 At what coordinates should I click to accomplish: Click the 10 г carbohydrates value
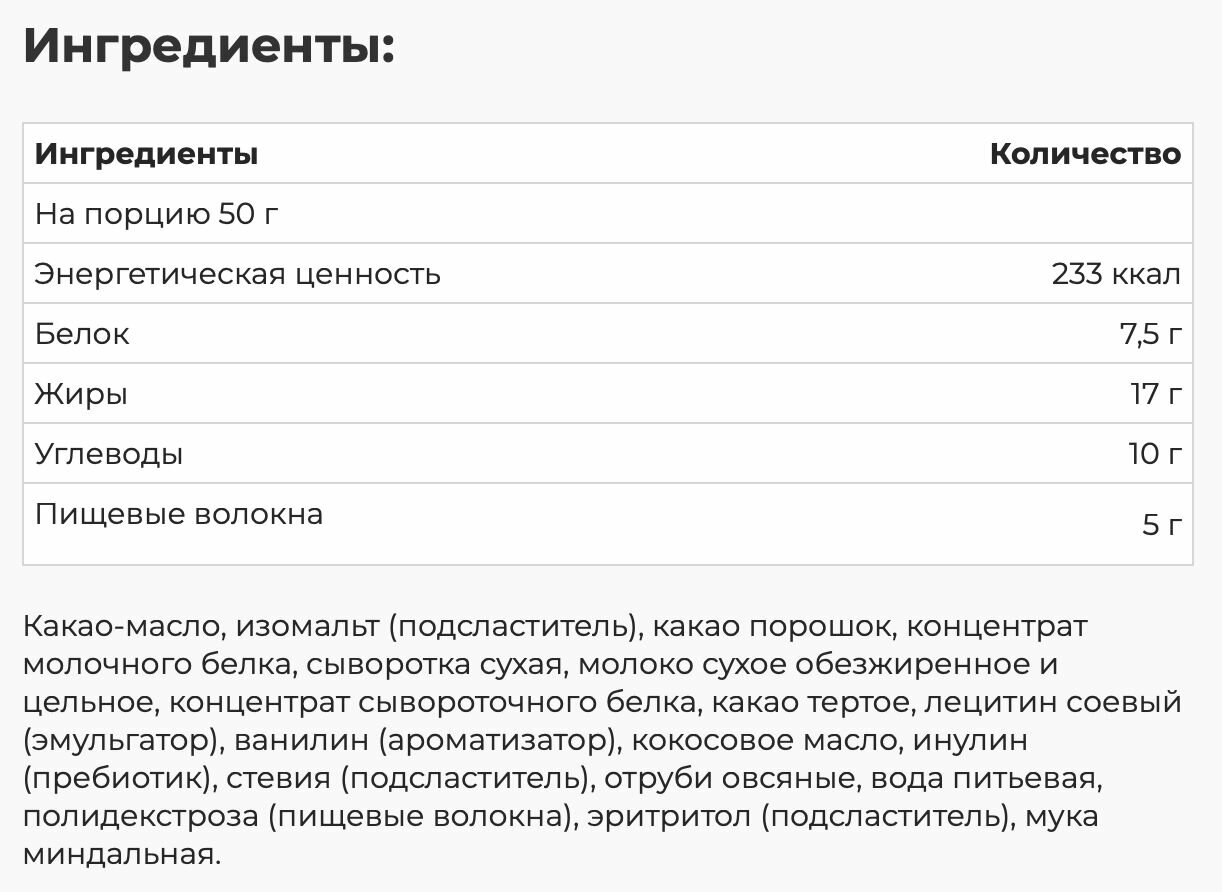click(x=1155, y=454)
